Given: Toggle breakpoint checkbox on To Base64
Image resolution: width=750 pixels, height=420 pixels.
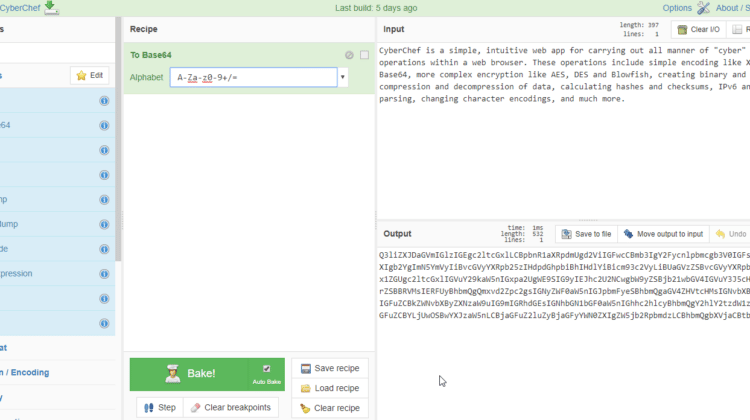Looking at the screenshot, I should (365, 55).
